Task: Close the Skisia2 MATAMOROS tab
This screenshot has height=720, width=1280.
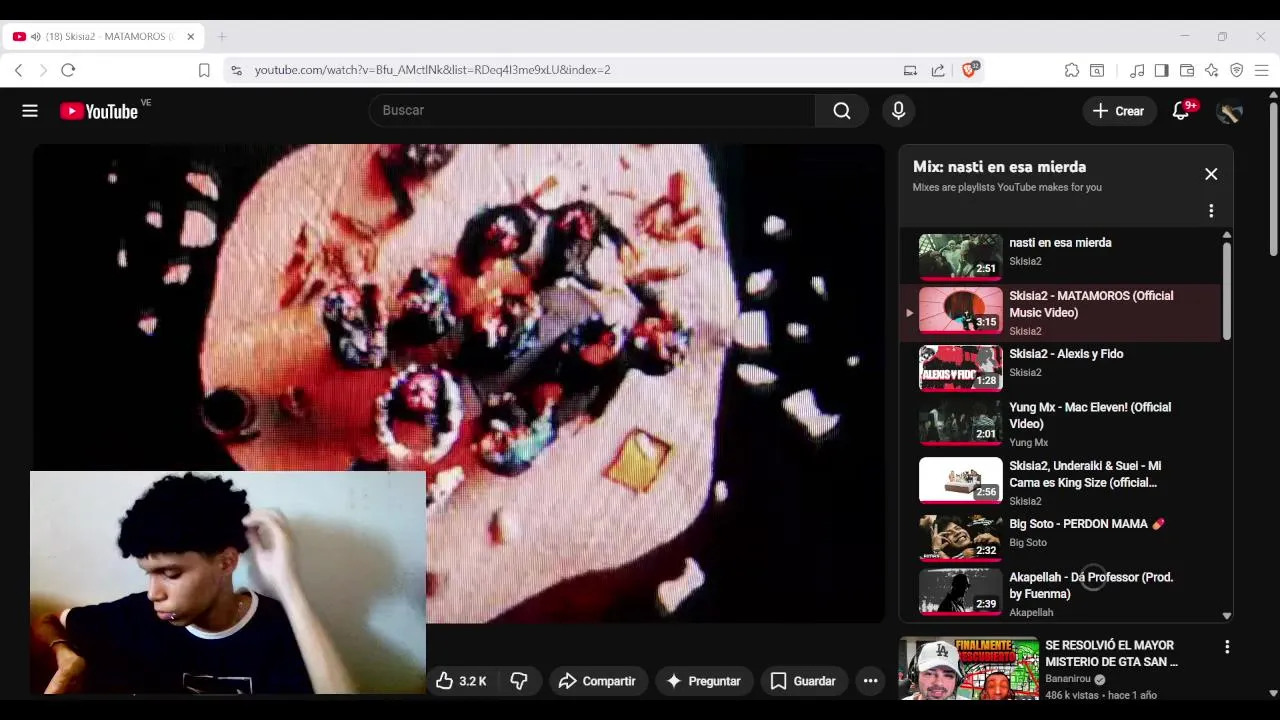Action: click(x=190, y=37)
